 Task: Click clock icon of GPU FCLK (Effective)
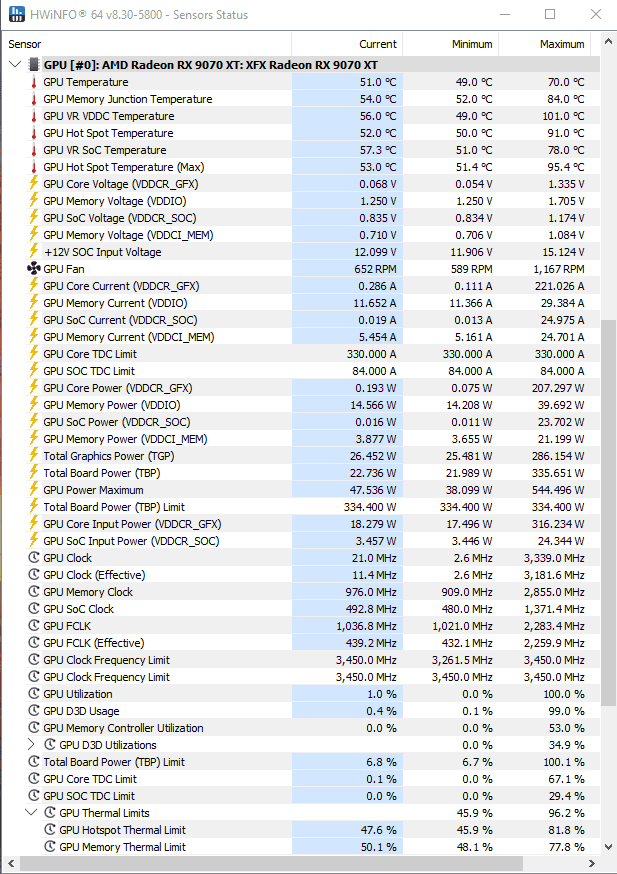point(34,643)
